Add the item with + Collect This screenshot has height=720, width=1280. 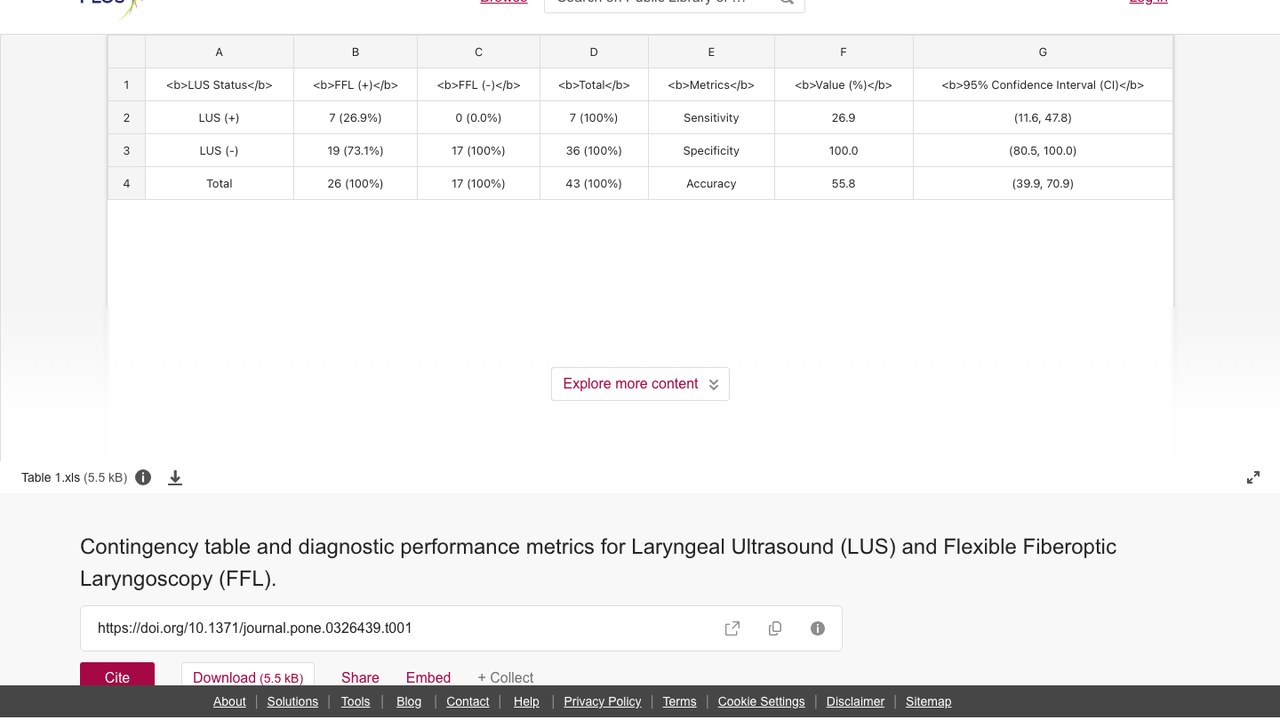tap(505, 677)
